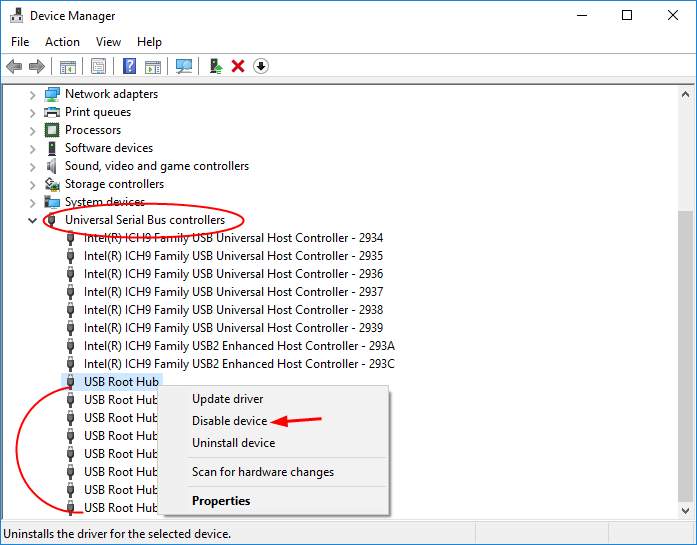Click the Forward arrow toolbar icon
This screenshot has height=545, width=697.
pyautogui.click(x=37, y=66)
